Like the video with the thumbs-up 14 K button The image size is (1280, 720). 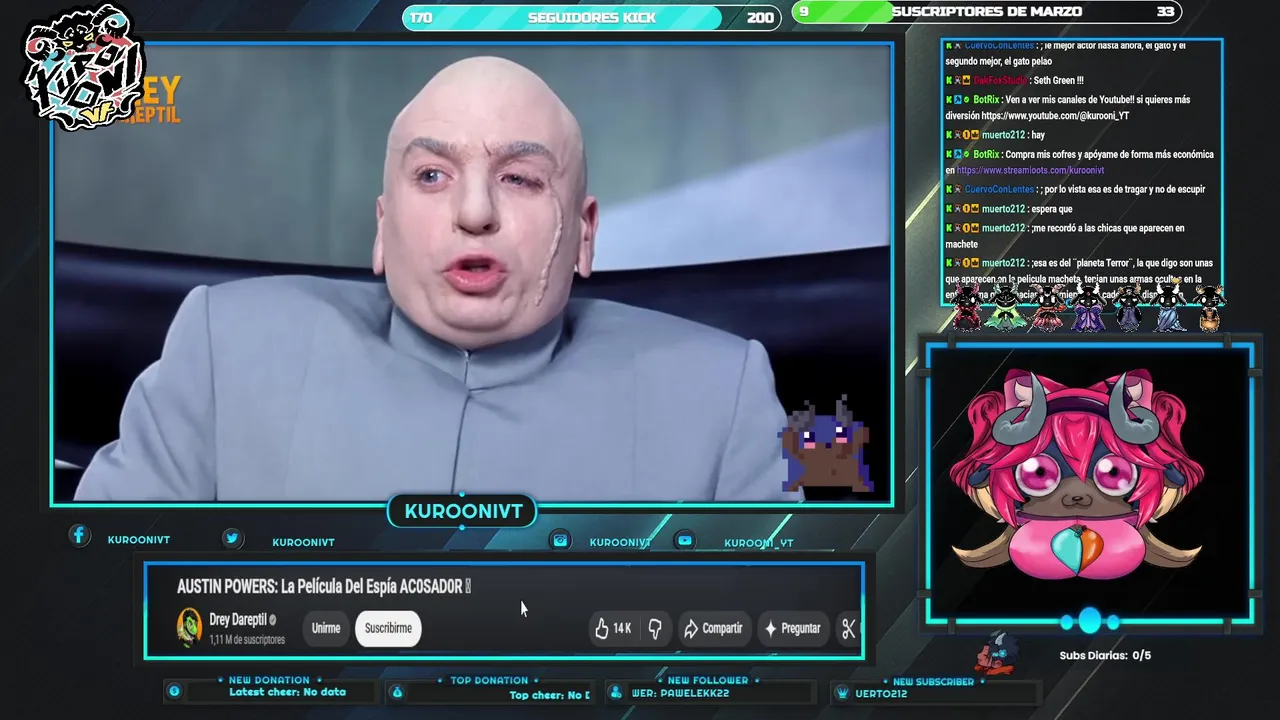coord(613,628)
